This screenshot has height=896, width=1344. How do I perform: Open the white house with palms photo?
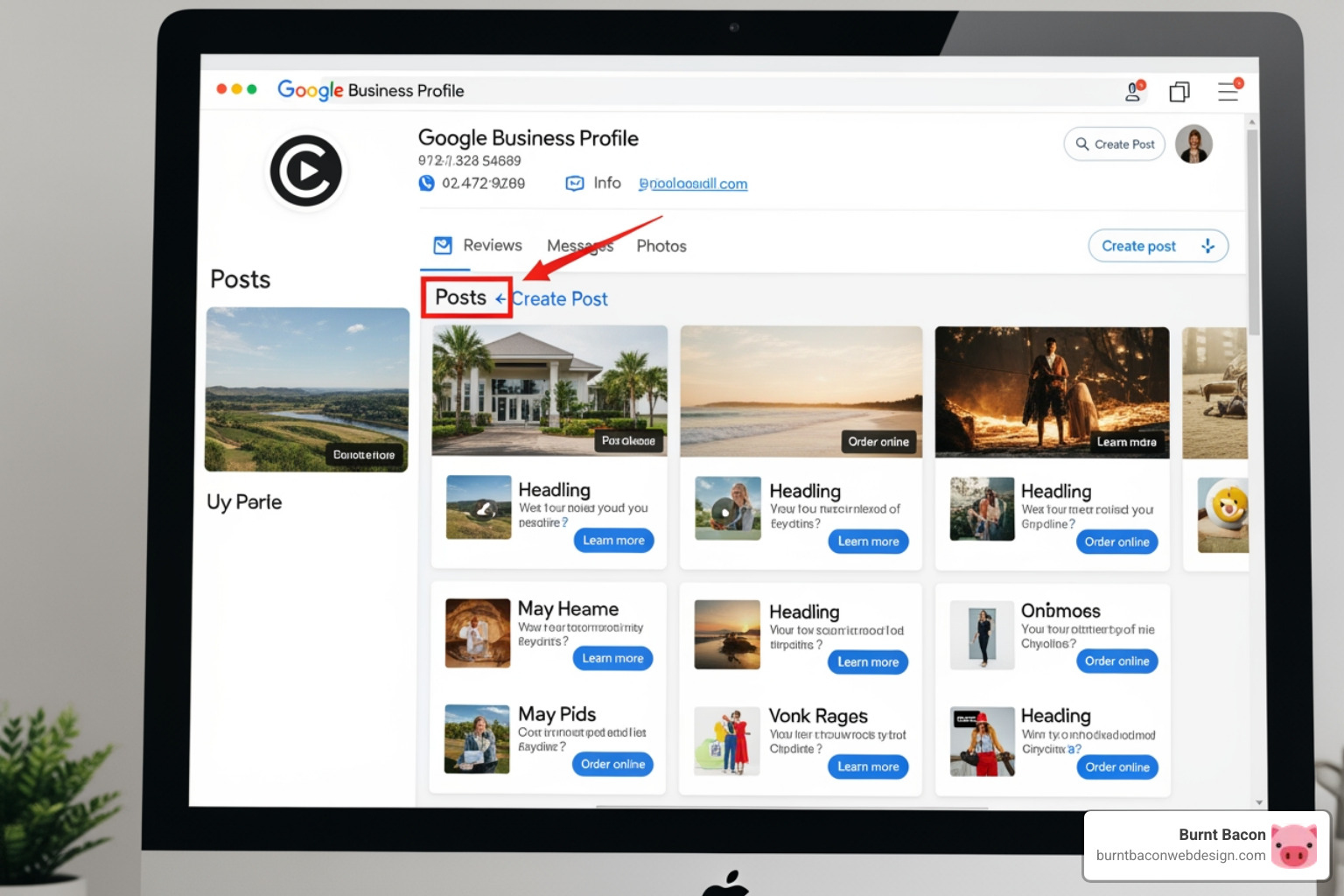coord(549,390)
